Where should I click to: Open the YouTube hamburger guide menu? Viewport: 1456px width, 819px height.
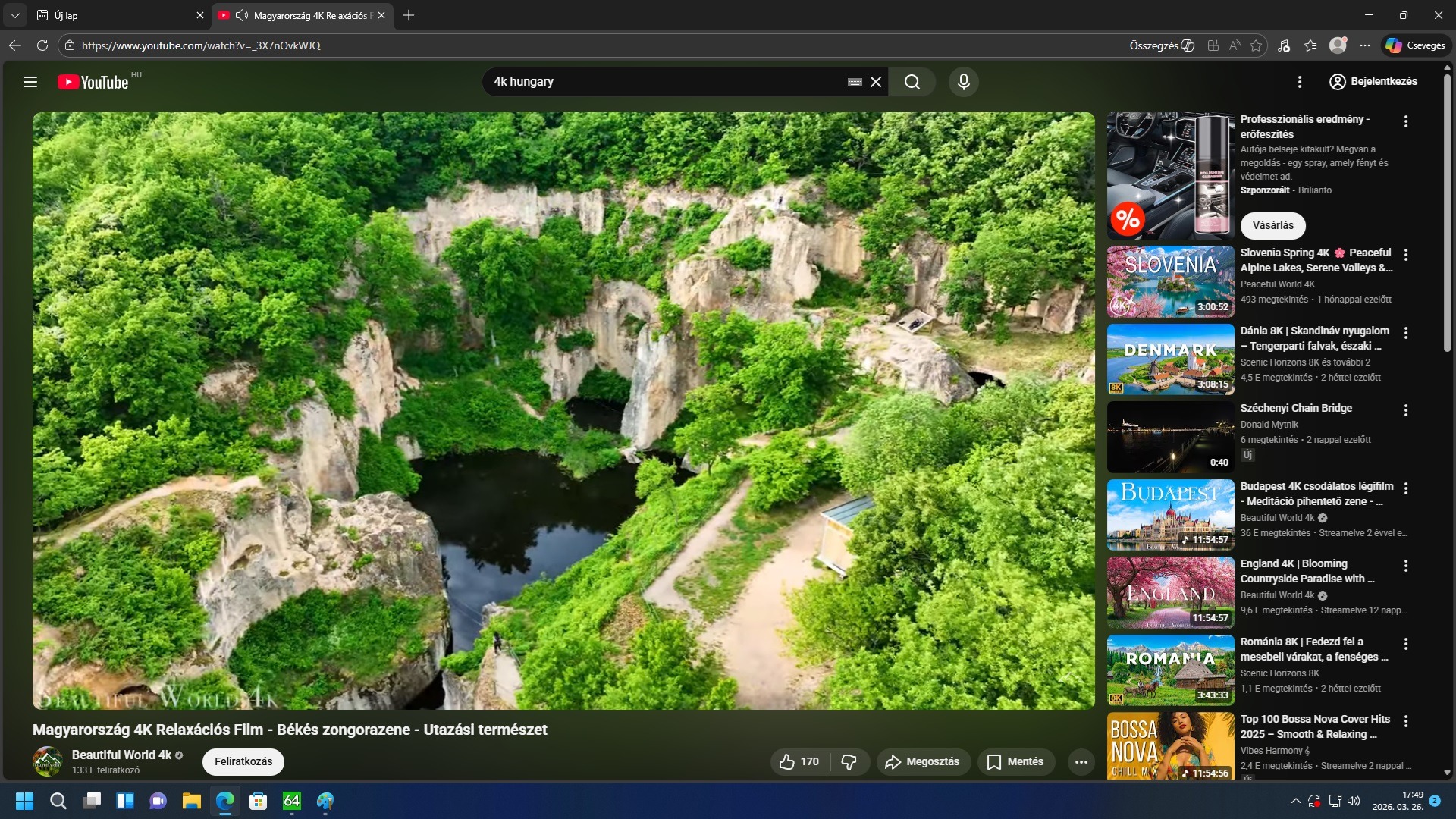click(x=30, y=82)
